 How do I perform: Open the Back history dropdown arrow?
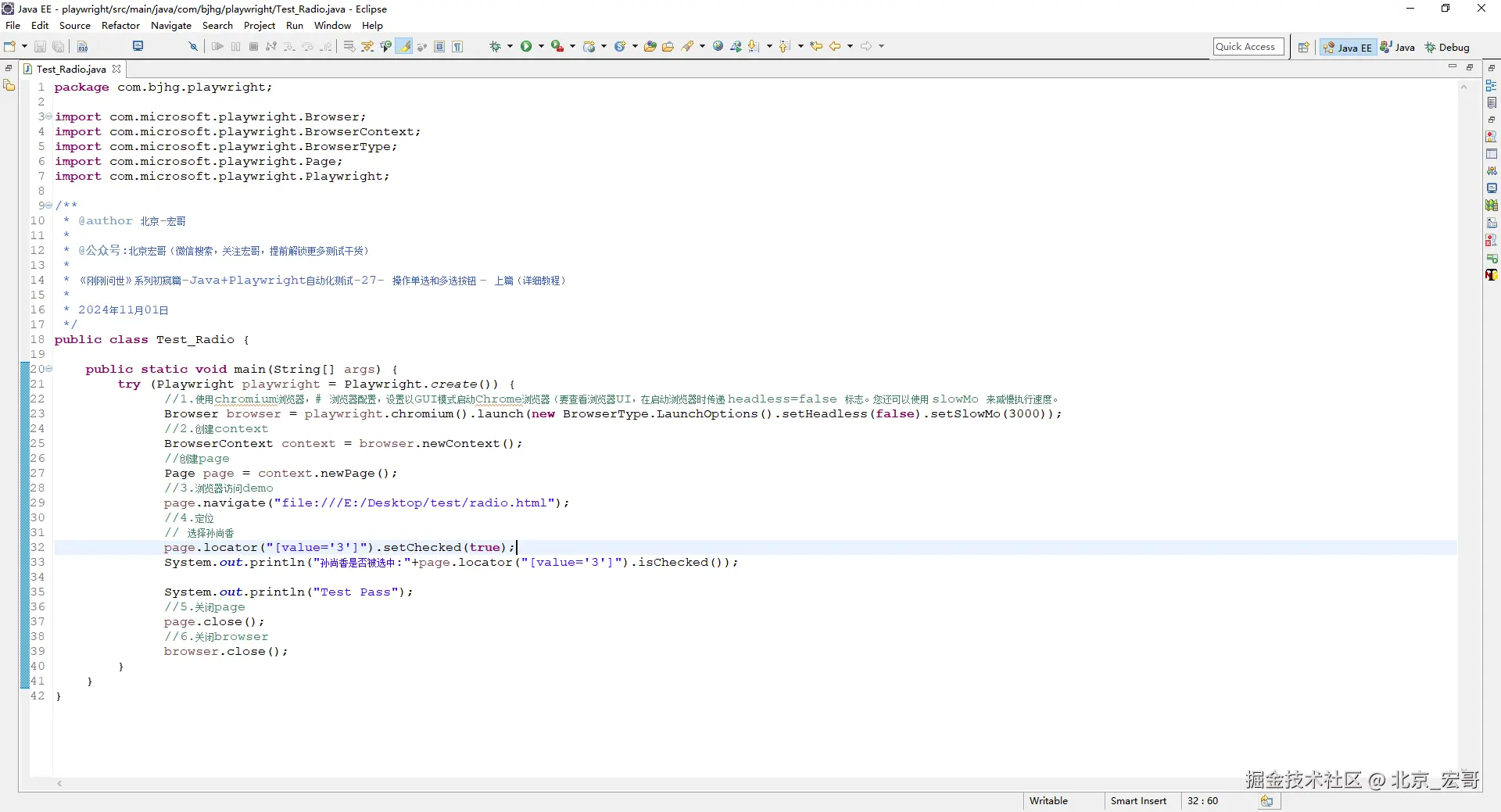click(x=850, y=47)
